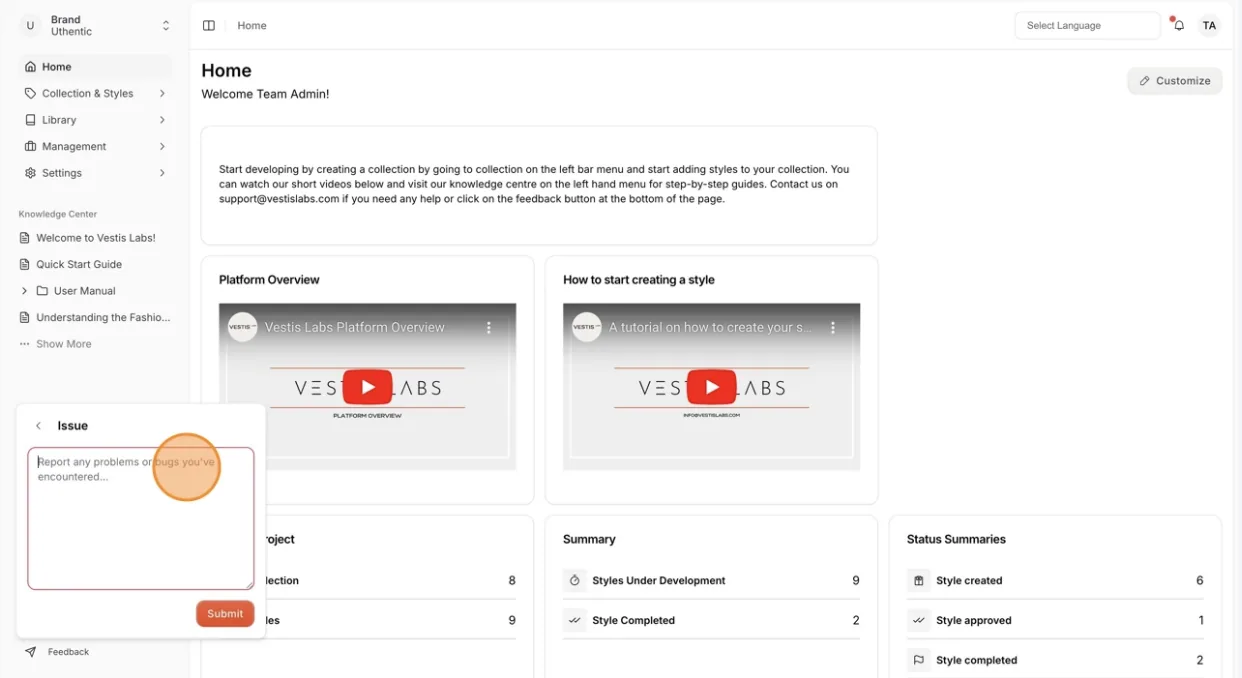Click the Feedback paper-plane icon

(31, 652)
